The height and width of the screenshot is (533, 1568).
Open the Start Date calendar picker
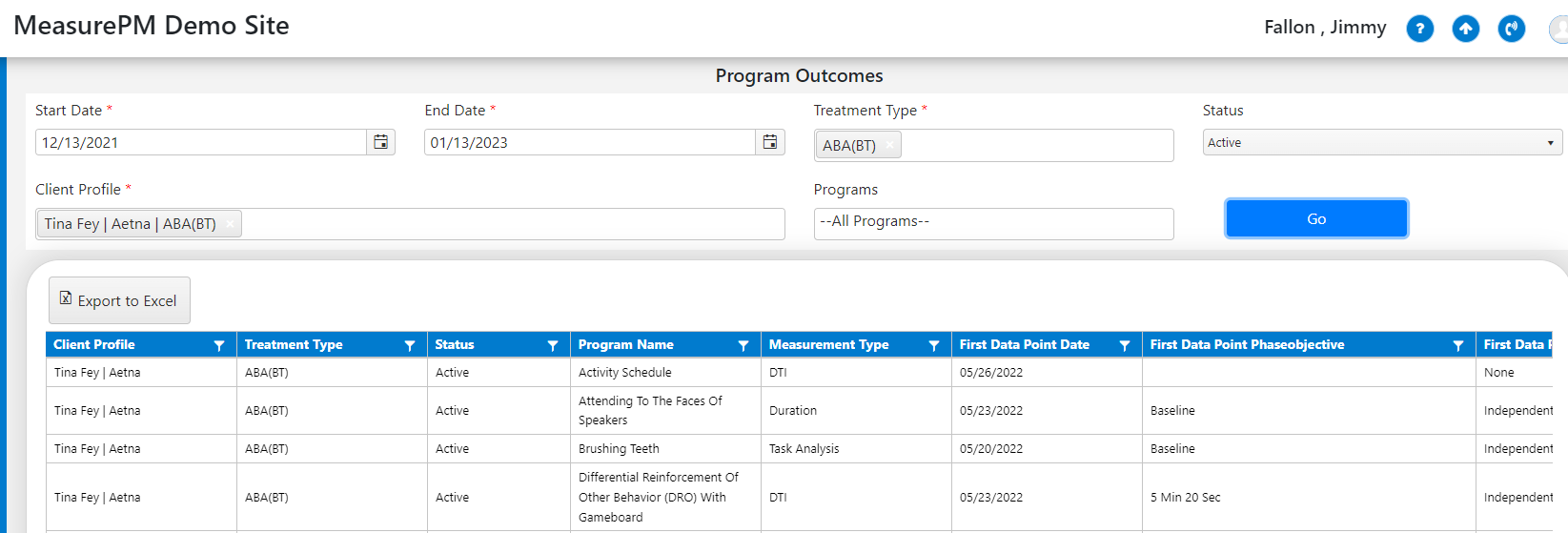coord(380,142)
